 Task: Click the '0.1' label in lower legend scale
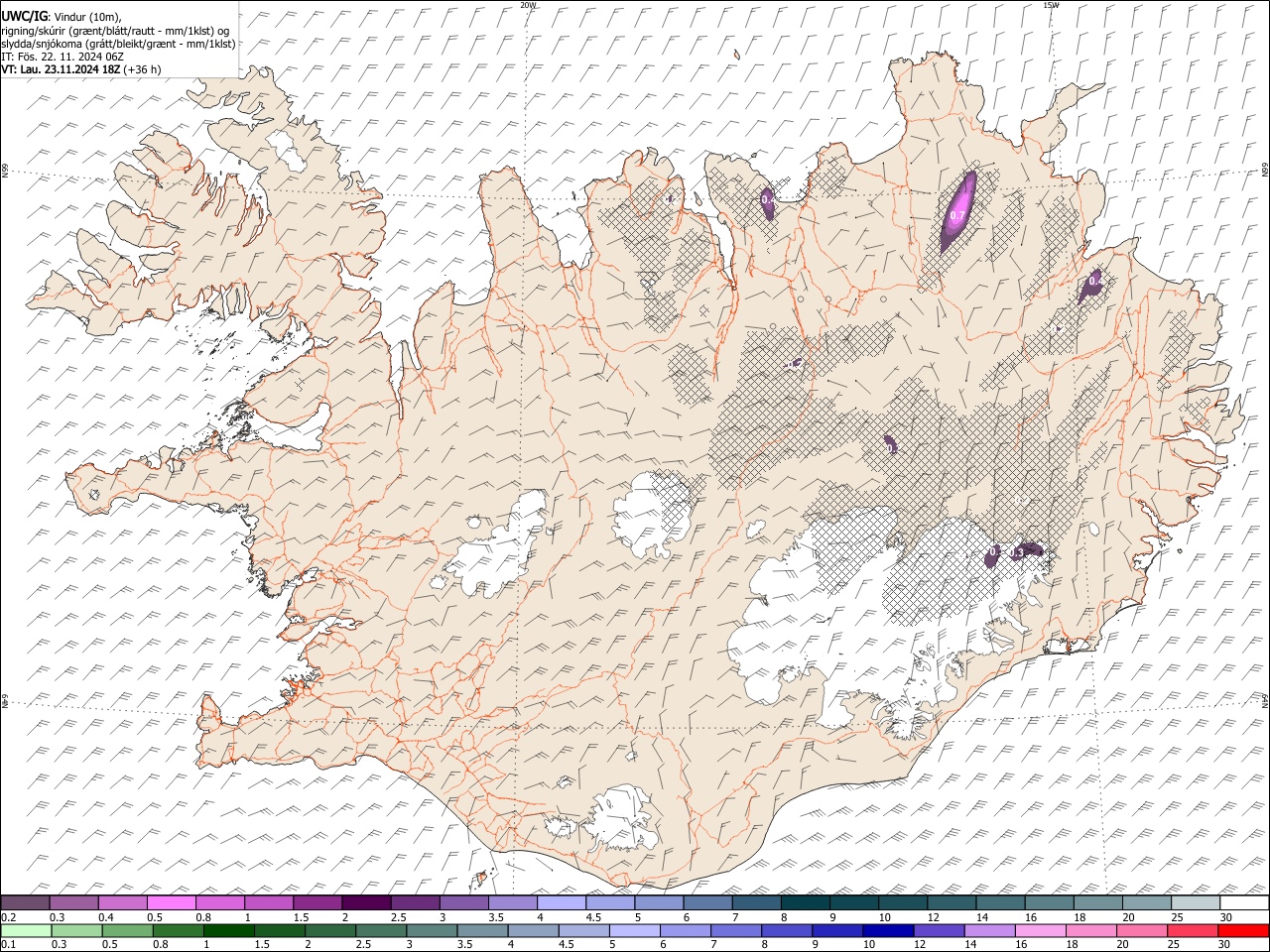pos(8,944)
